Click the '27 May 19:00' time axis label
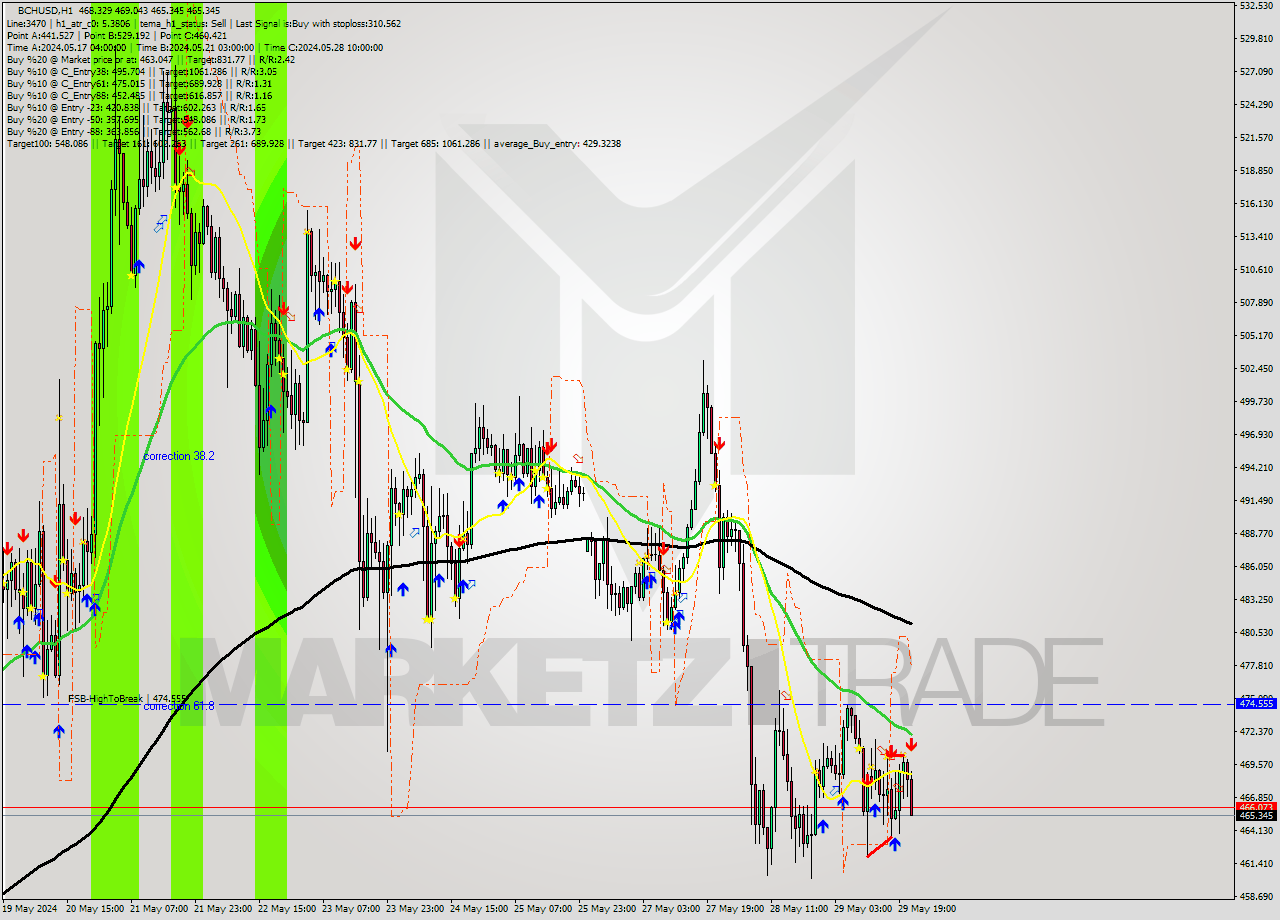Image resolution: width=1280 pixels, height=920 pixels. coord(735,909)
